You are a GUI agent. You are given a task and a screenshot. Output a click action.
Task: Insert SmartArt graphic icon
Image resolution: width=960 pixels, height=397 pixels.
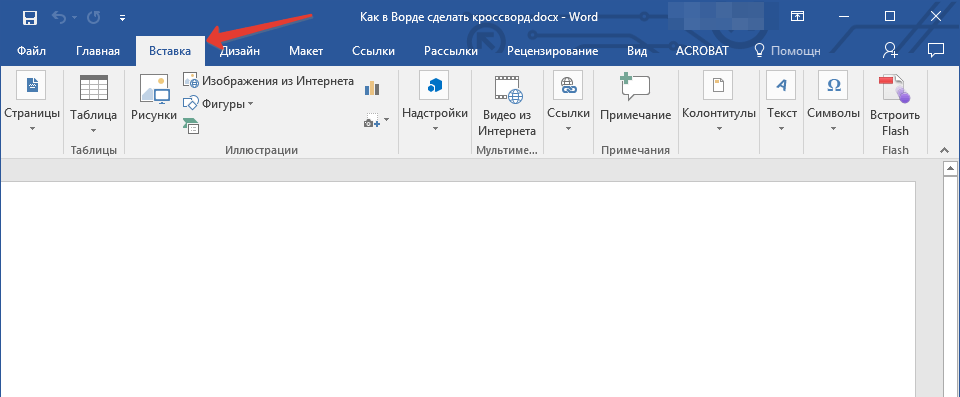(x=191, y=126)
